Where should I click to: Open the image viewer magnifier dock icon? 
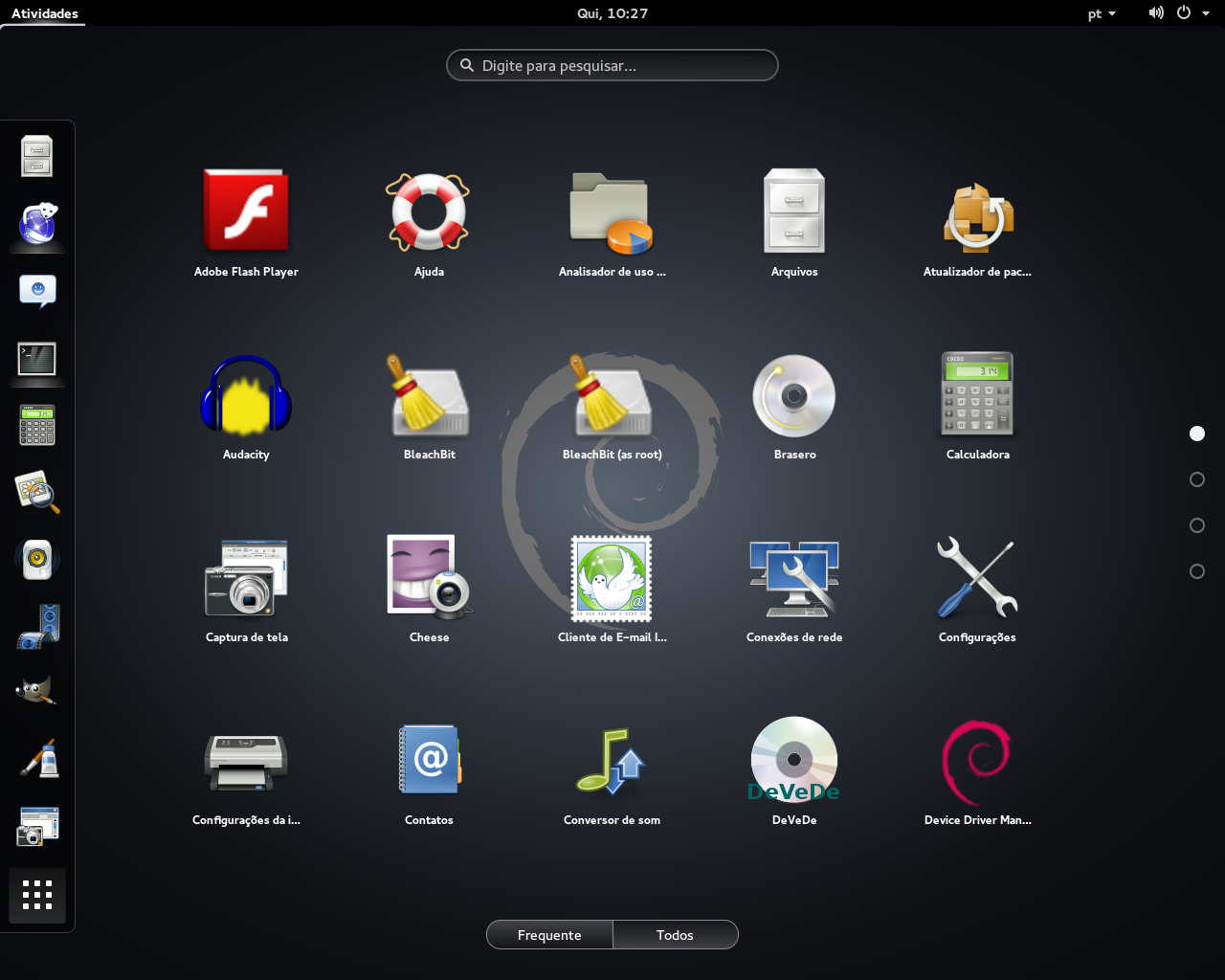(x=37, y=492)
